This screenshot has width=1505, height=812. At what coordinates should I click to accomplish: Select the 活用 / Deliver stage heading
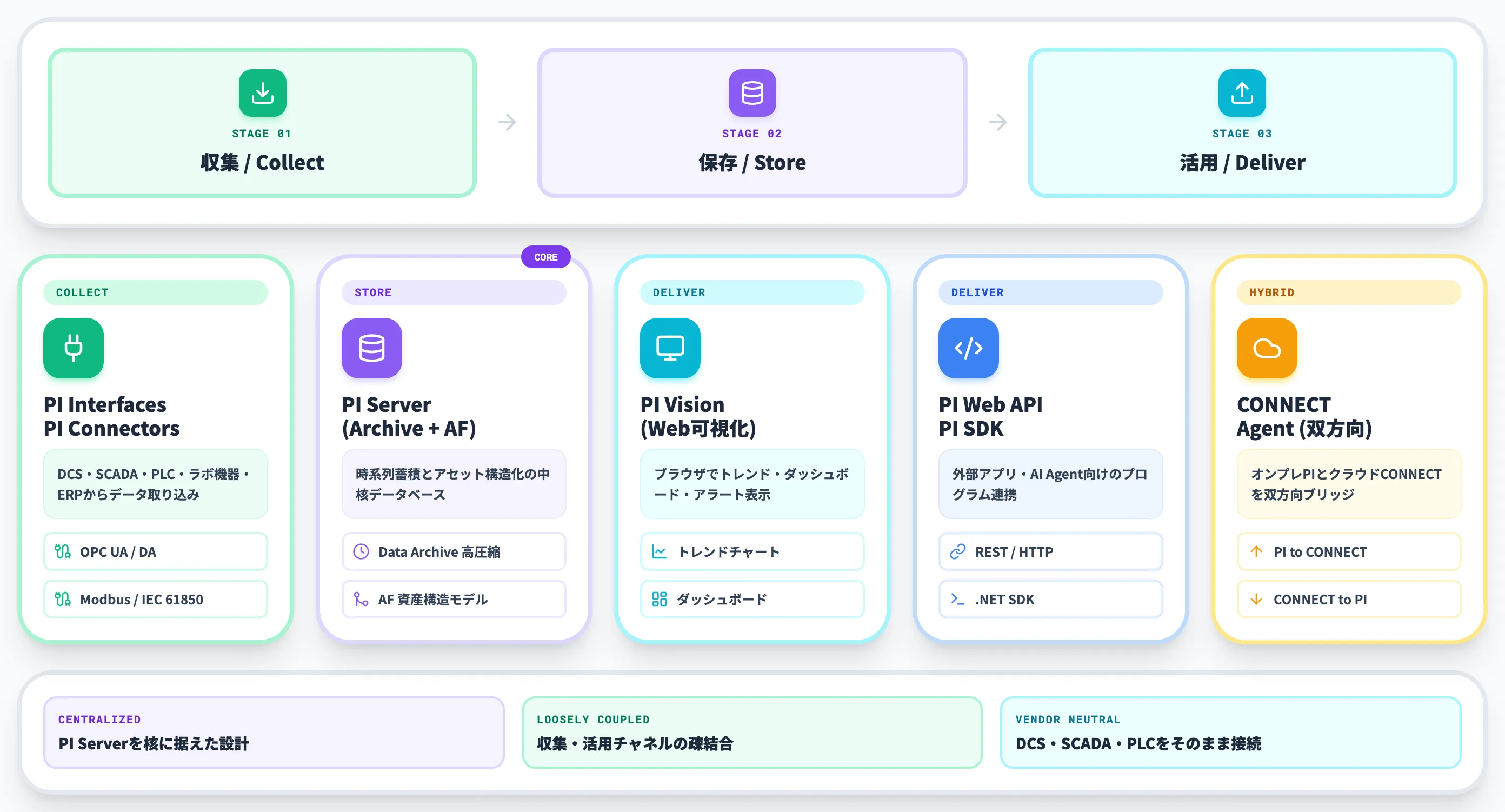(x=1242, y=162)
